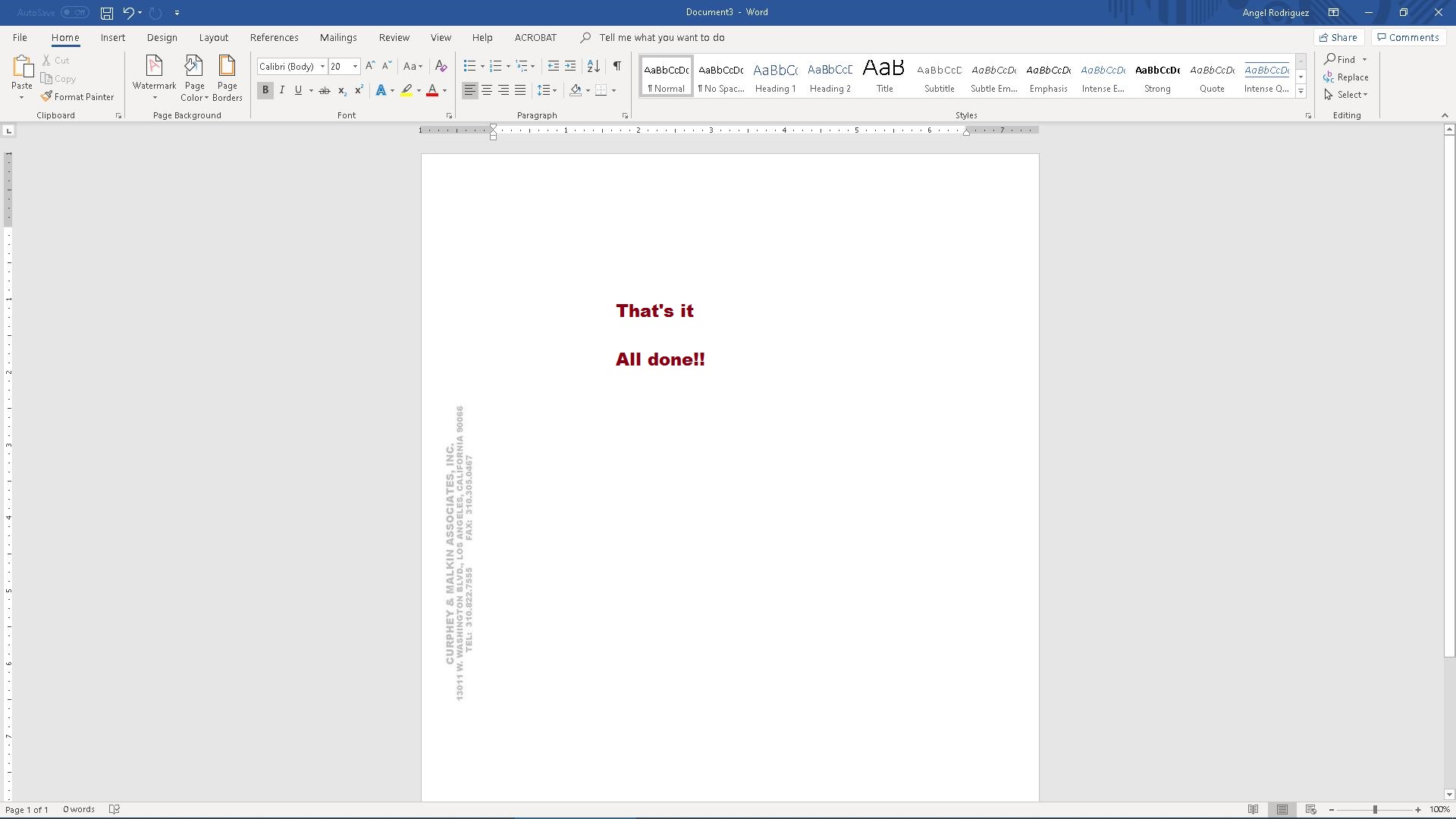
Task: Toggle Italic formatting
Action: click(282, 90)
